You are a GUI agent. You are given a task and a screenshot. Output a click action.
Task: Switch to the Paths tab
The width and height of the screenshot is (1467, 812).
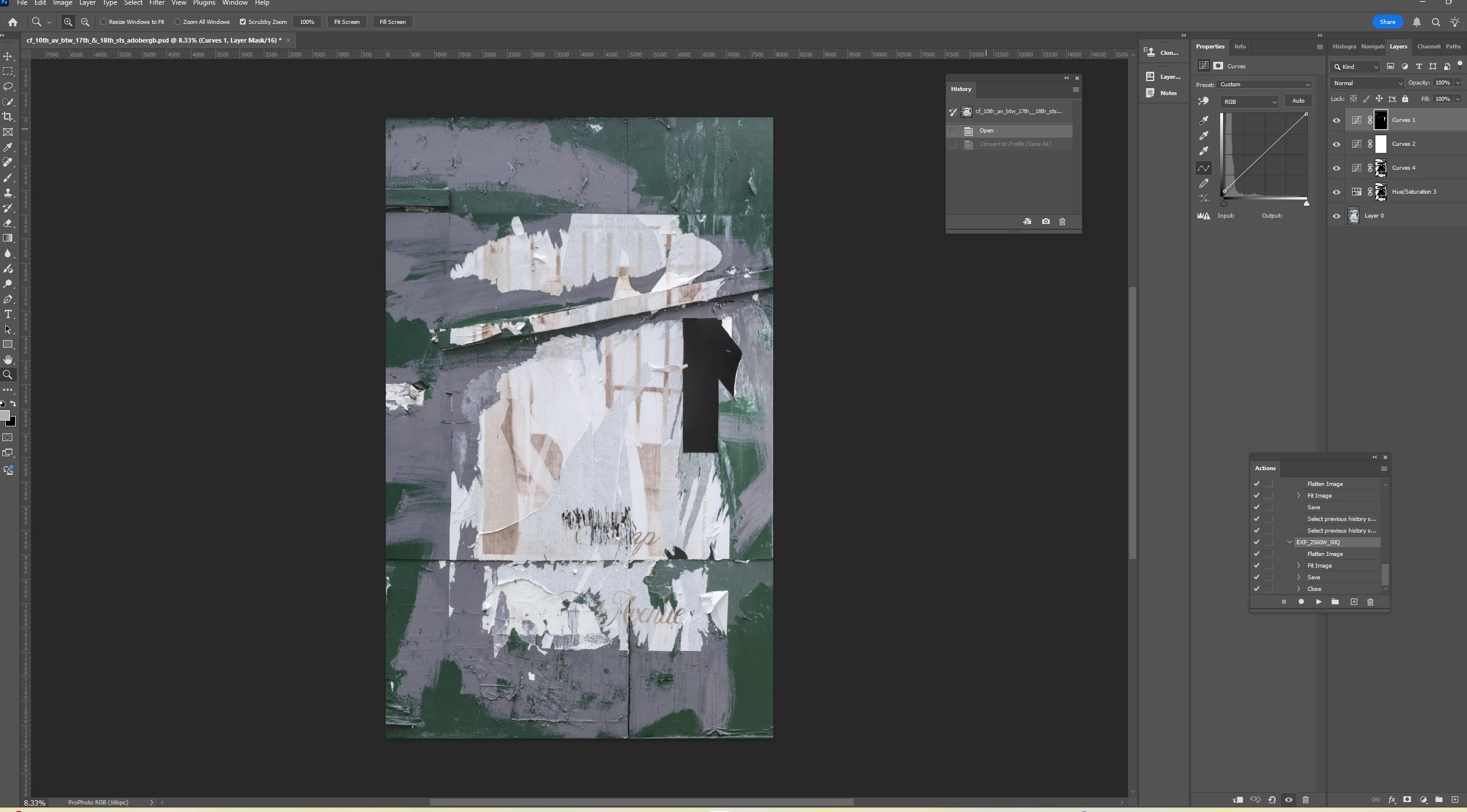coord(1453,47)
